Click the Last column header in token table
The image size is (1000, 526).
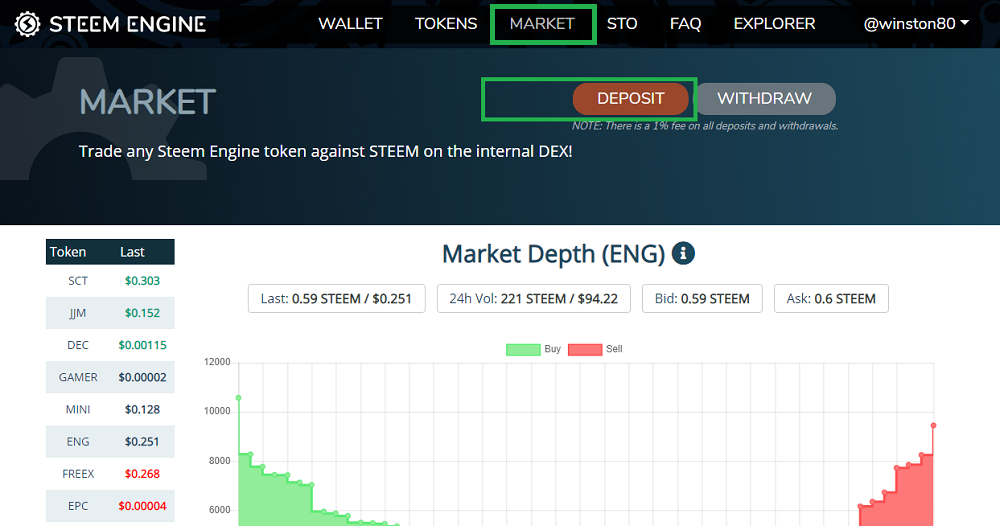coord(132,252)
